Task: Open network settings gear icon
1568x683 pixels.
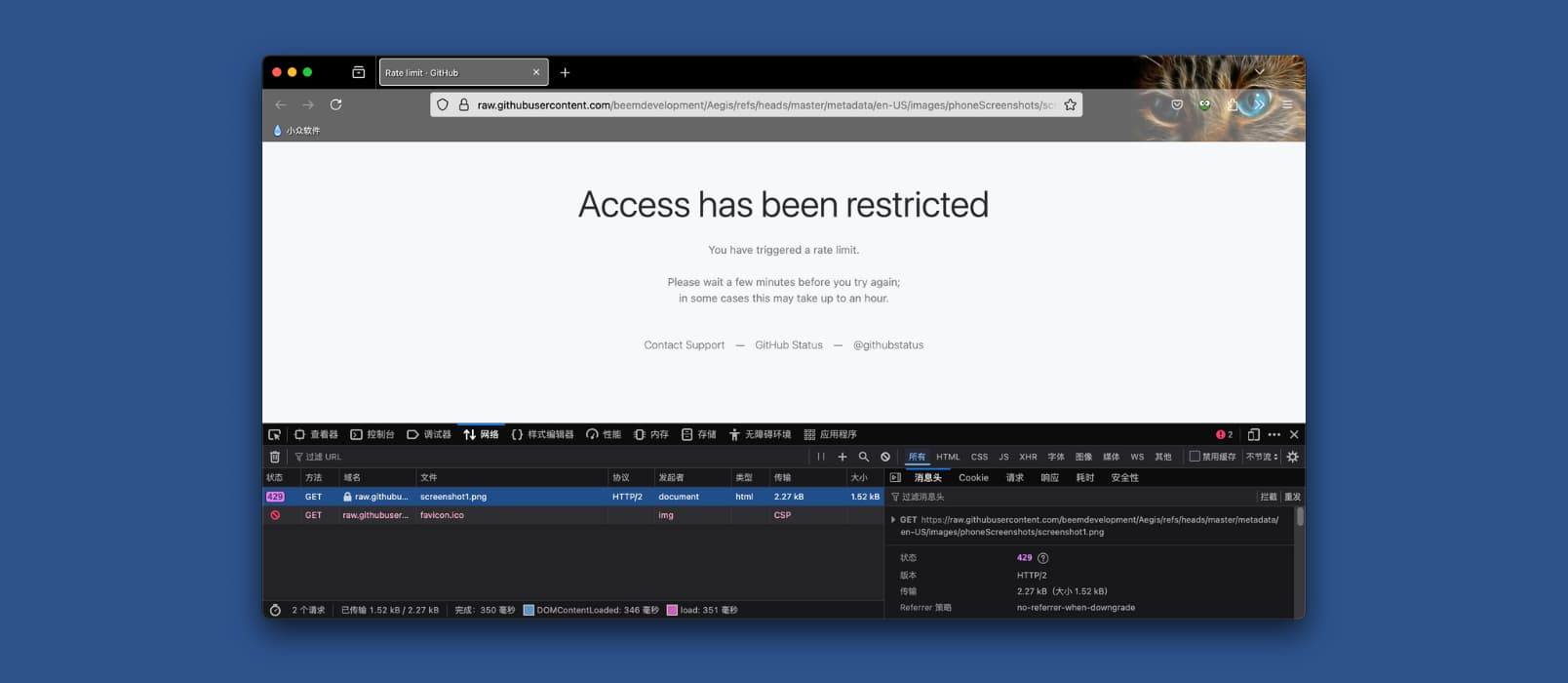Action: (x=1293, y=457)
